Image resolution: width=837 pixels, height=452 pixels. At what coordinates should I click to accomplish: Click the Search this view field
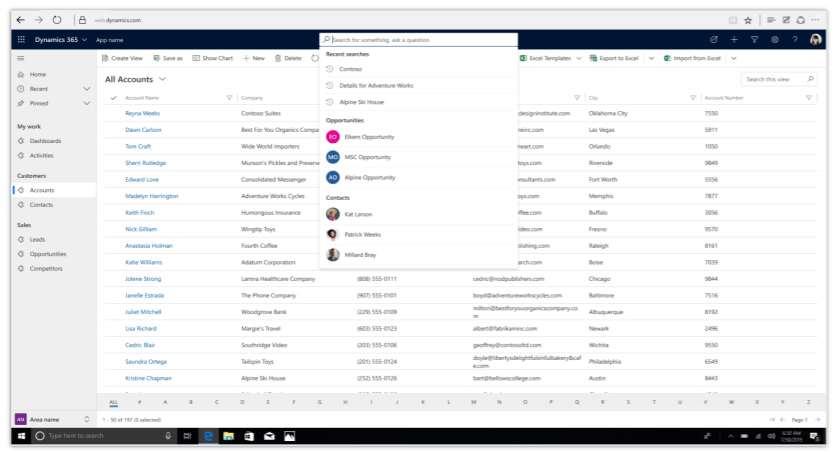point(772,79)
